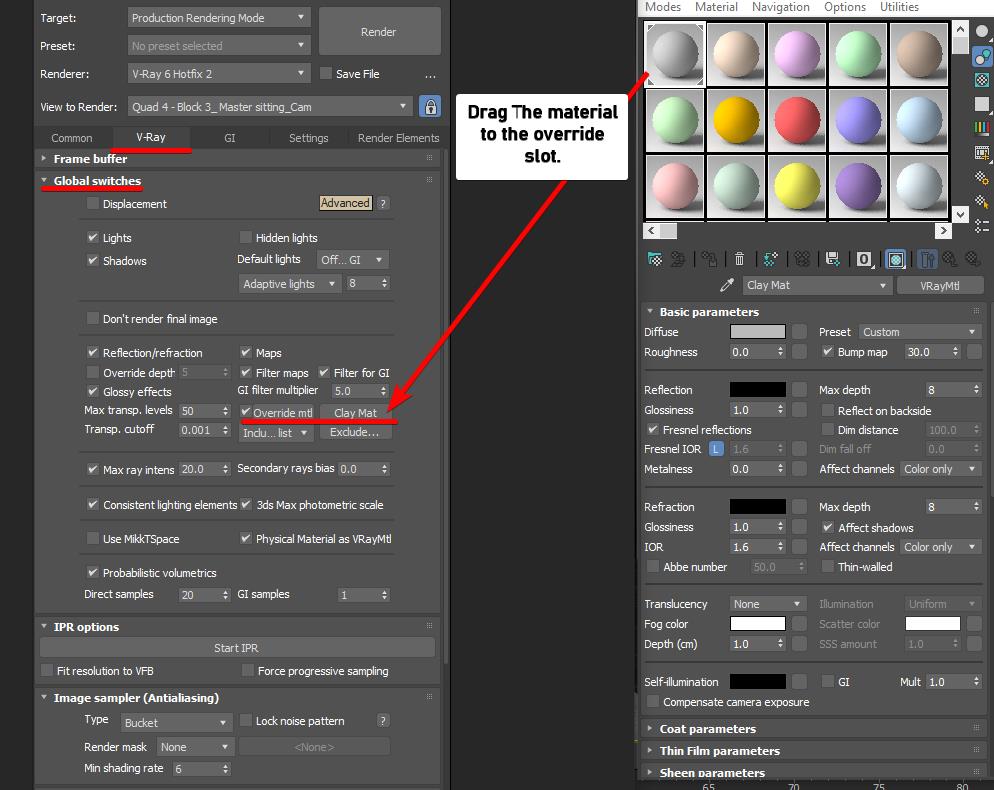The width and height of the screenshot is (994, 790).
Task: Open the Translucency dropdown
Action: point(767,603)
